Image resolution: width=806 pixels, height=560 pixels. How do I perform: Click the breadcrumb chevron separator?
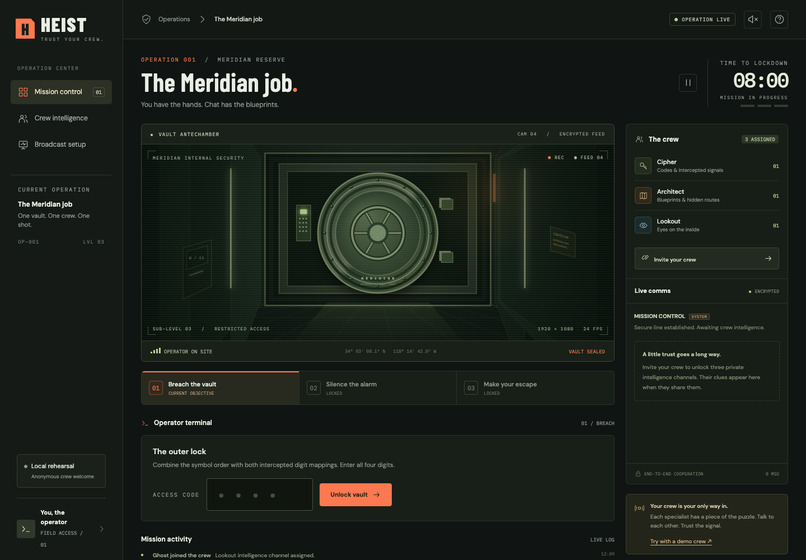click(x=202, y=19)
